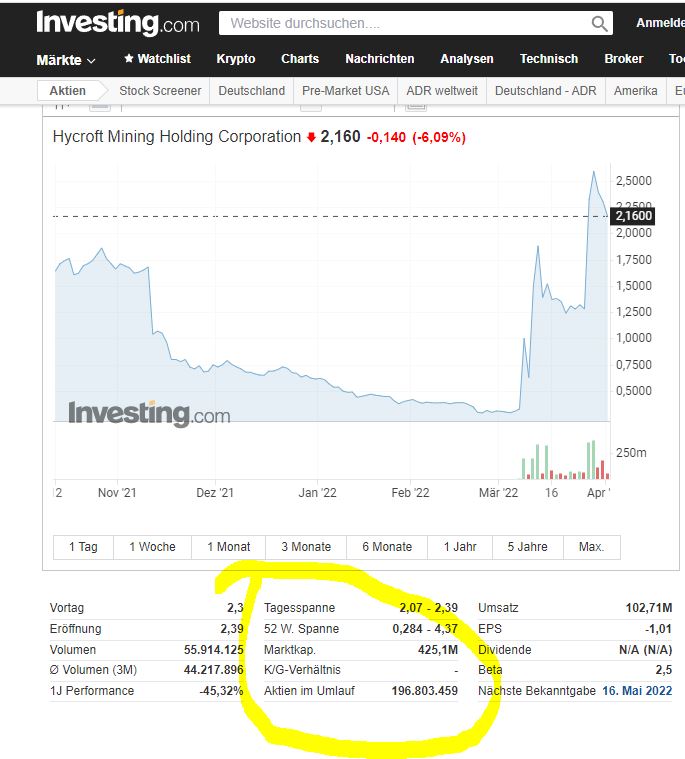Select the Max. chart timeframe
The width and height of the screenshot is (685, 759).
pos(591,547)
